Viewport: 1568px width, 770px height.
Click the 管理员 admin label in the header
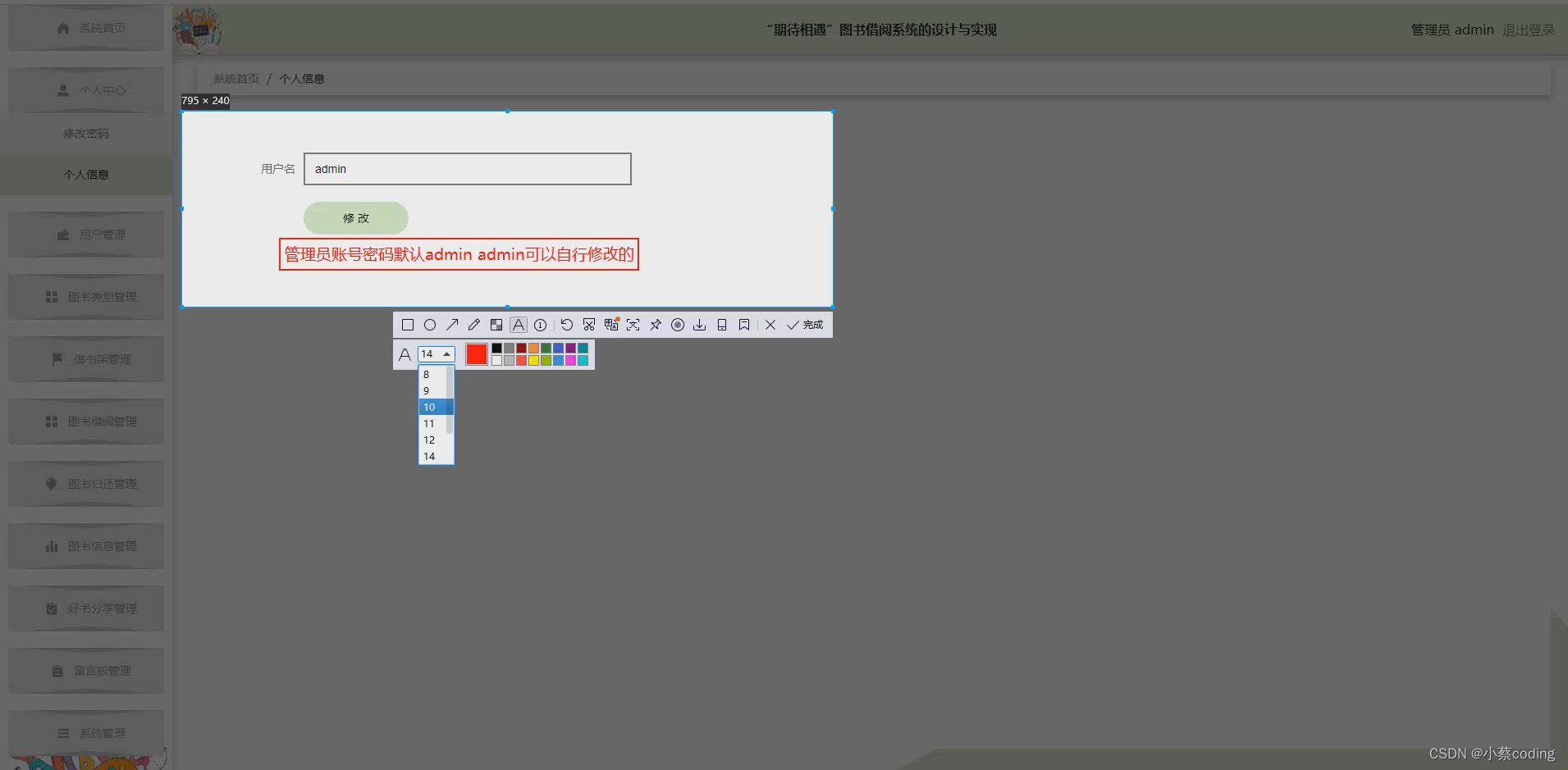[1452, 30]
